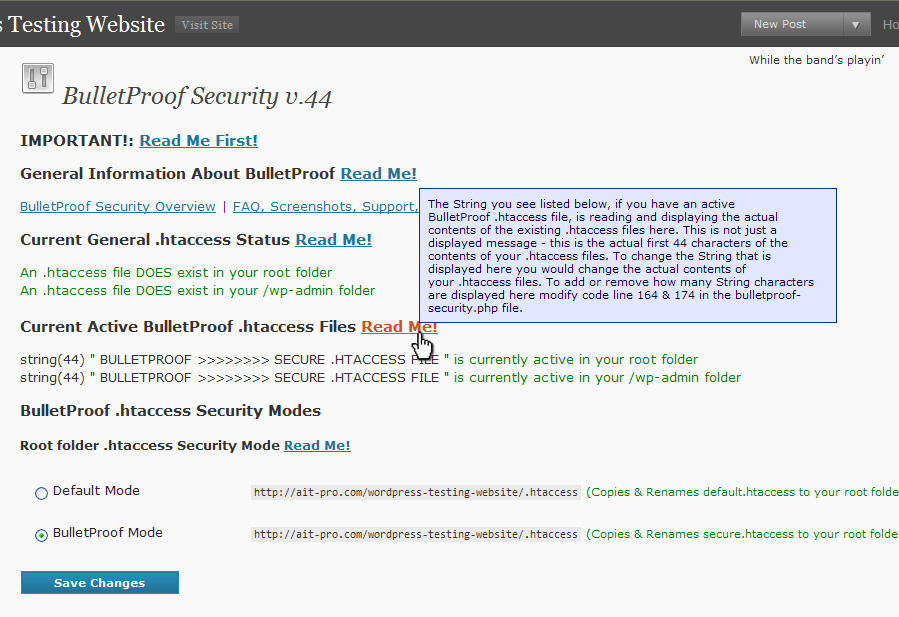The height and width of the screenshot is (617, 899).
Task: Click the New Post button
Action: (x=792, y=25)
